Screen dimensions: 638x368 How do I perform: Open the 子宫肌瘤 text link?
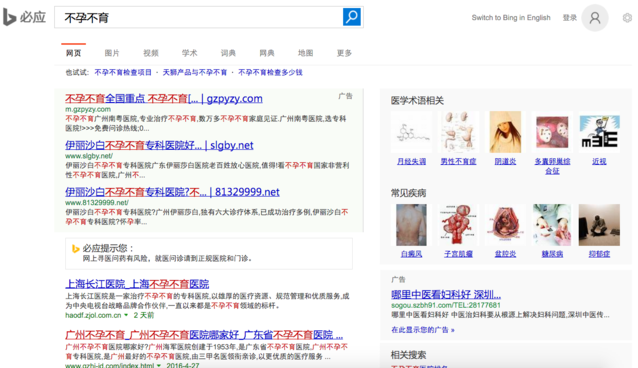pyautogui.click(x=459, y=254)
